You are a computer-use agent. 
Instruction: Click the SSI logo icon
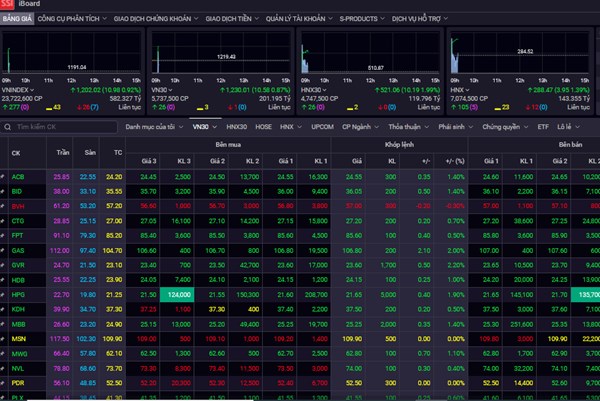pos(7,4)
